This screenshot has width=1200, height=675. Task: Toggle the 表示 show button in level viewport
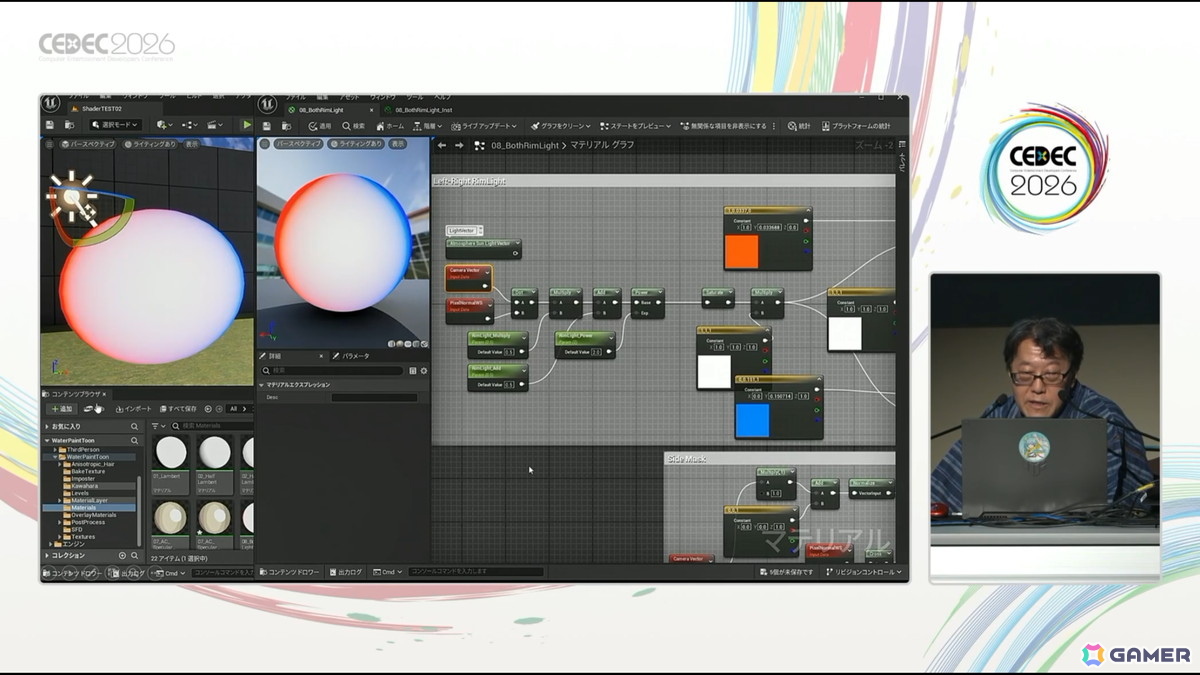click(x=191, y=144)
